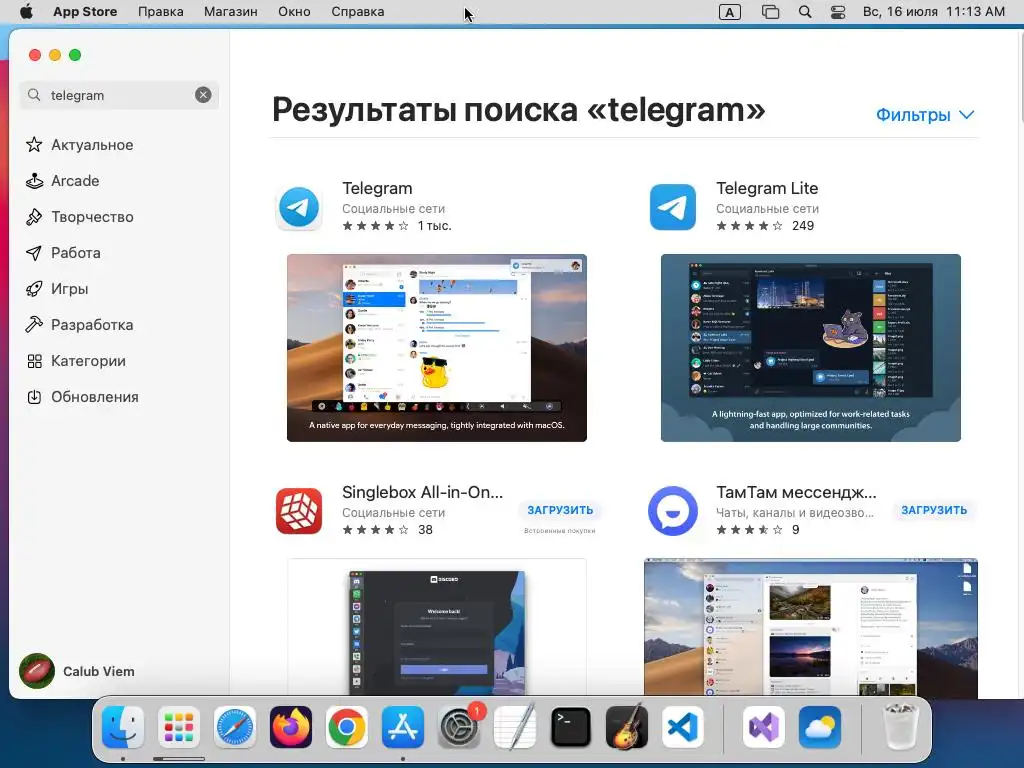Open System Preferences from the Dock
This screenshot has height=768, width=1024.
click(459, 727)
